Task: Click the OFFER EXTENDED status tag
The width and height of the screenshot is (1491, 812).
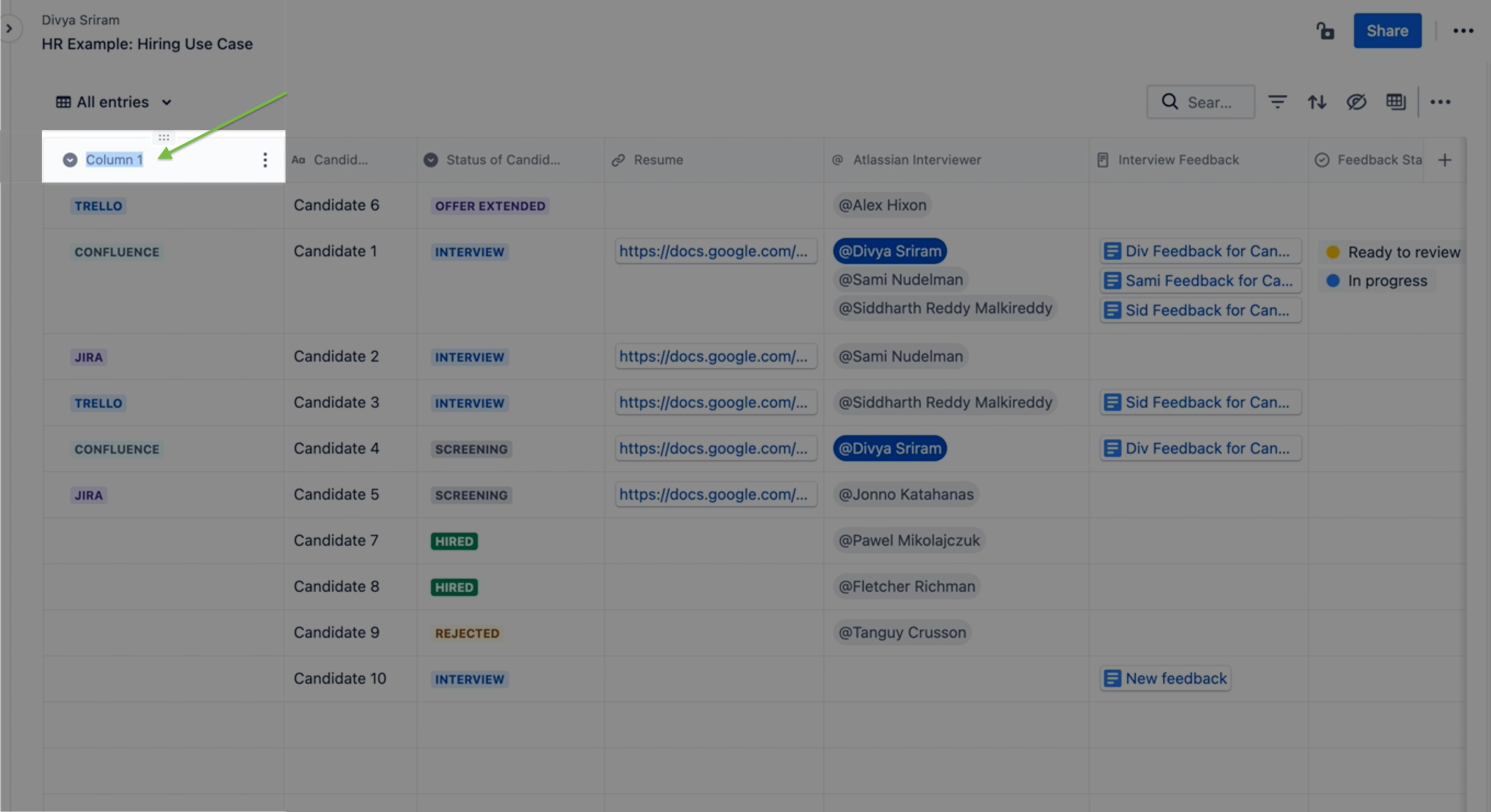Action: (x=490, y=206)
